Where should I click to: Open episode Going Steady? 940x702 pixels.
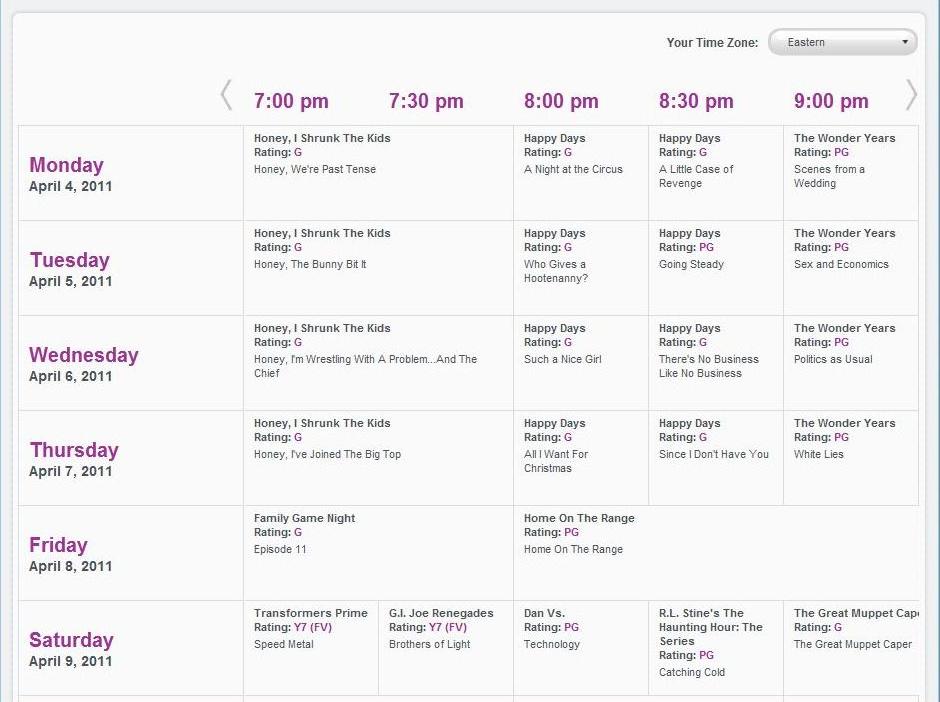pos(691,264)
